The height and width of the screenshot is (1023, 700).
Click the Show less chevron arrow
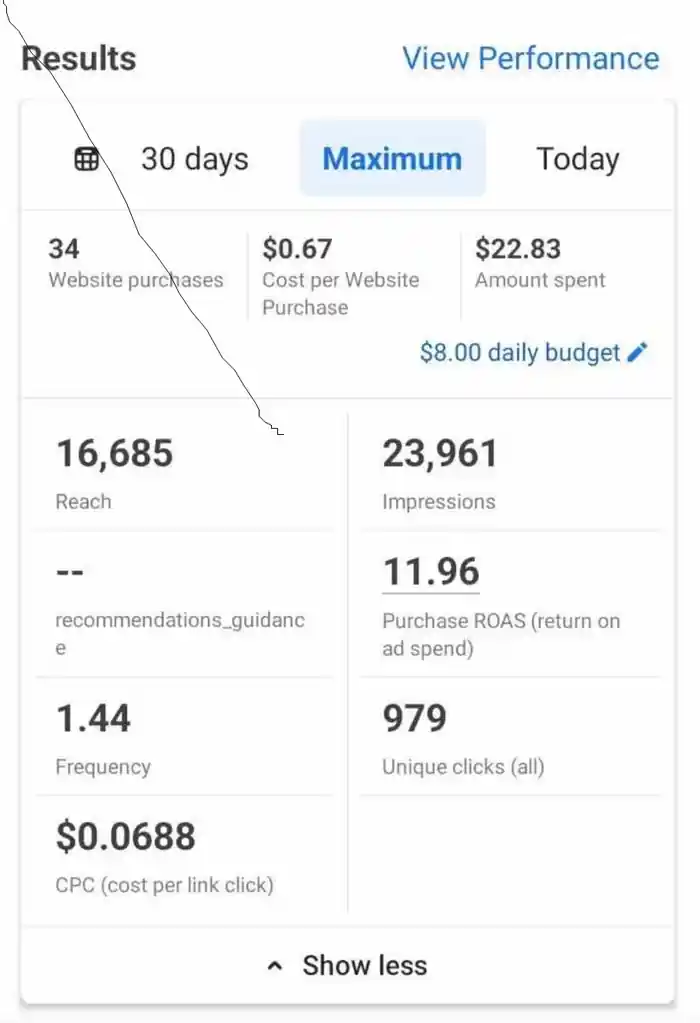(275, 966)
